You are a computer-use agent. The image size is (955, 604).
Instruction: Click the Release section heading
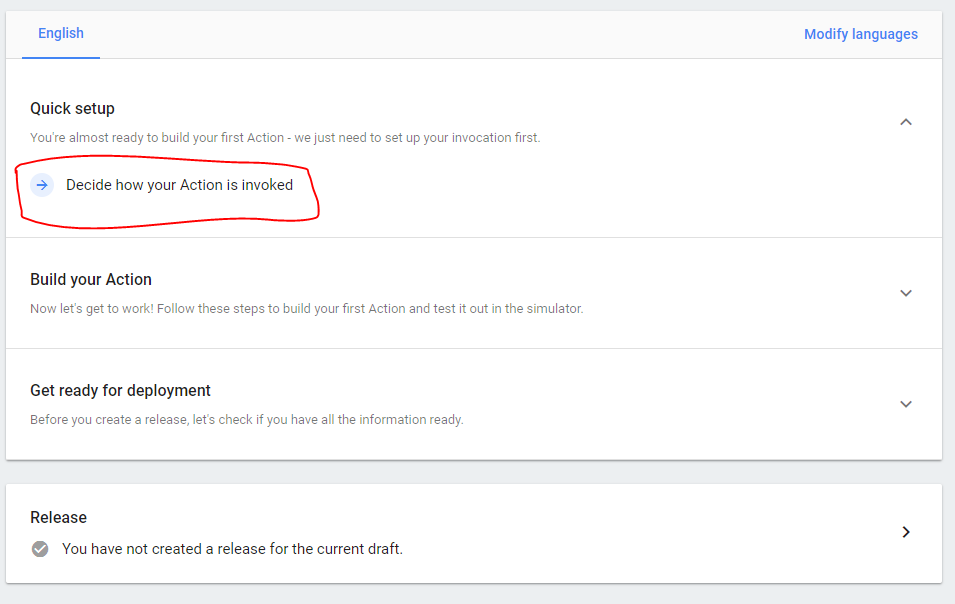tap(58, 517)
